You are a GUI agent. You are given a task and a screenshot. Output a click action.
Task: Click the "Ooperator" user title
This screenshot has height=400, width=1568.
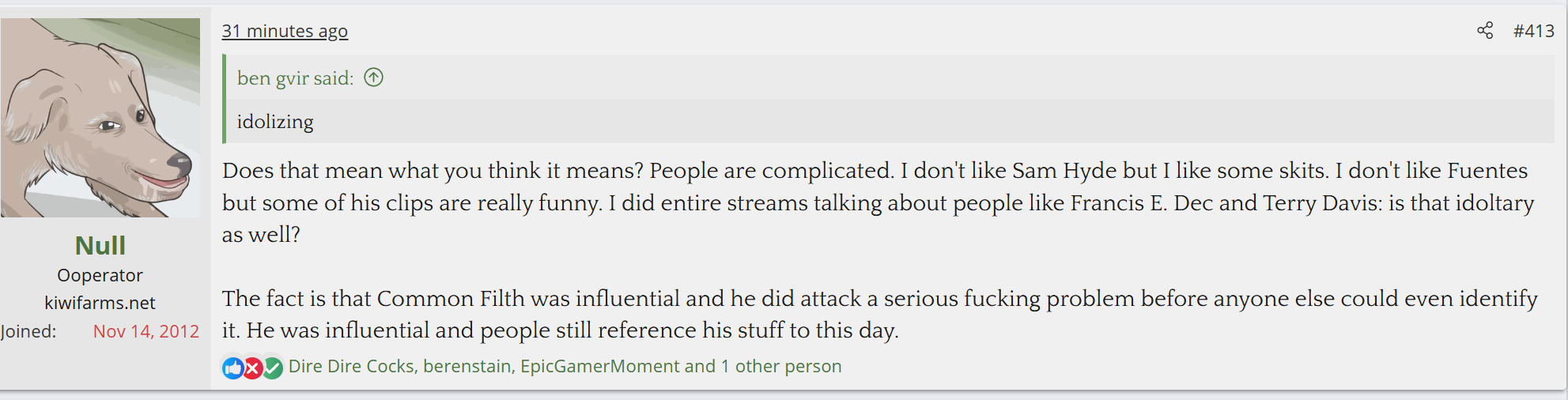(100, 275)
